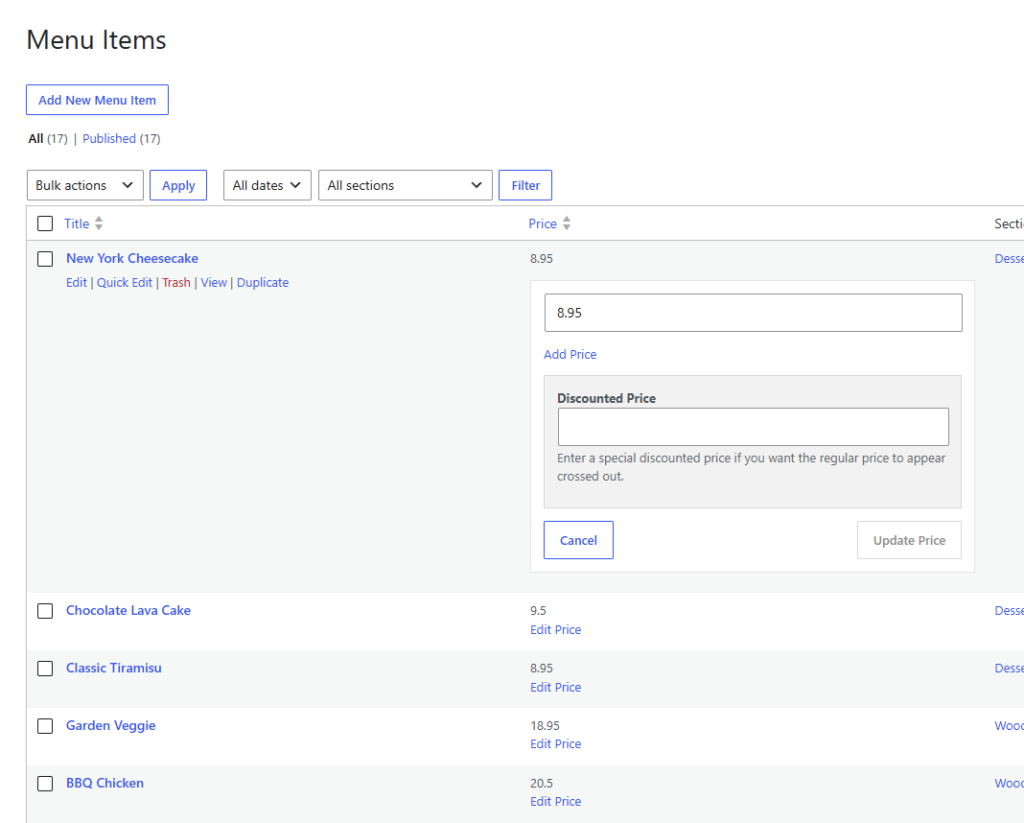Viewport: 1024px width, 823px height.
Task: Toggle the select-all checkbox in header
Action: [x=45, y=223]
